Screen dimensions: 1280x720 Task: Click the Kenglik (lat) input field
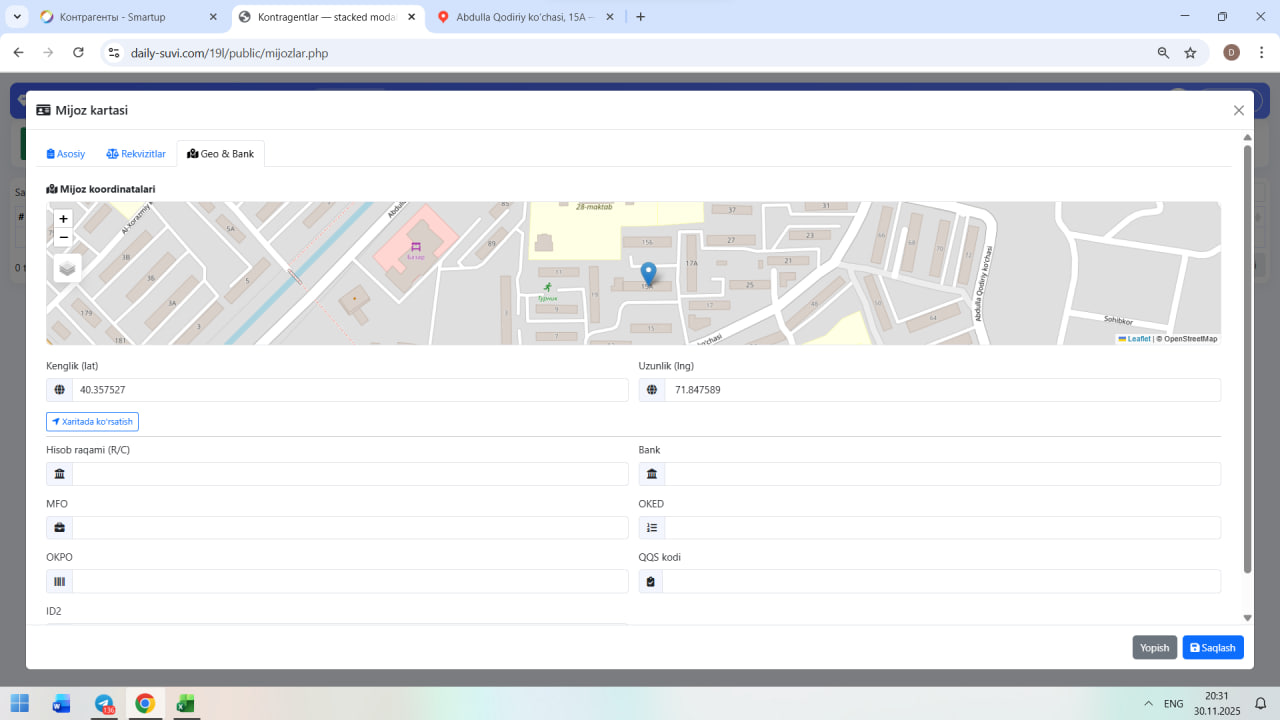pyautogui.click(x=349, y=390)
